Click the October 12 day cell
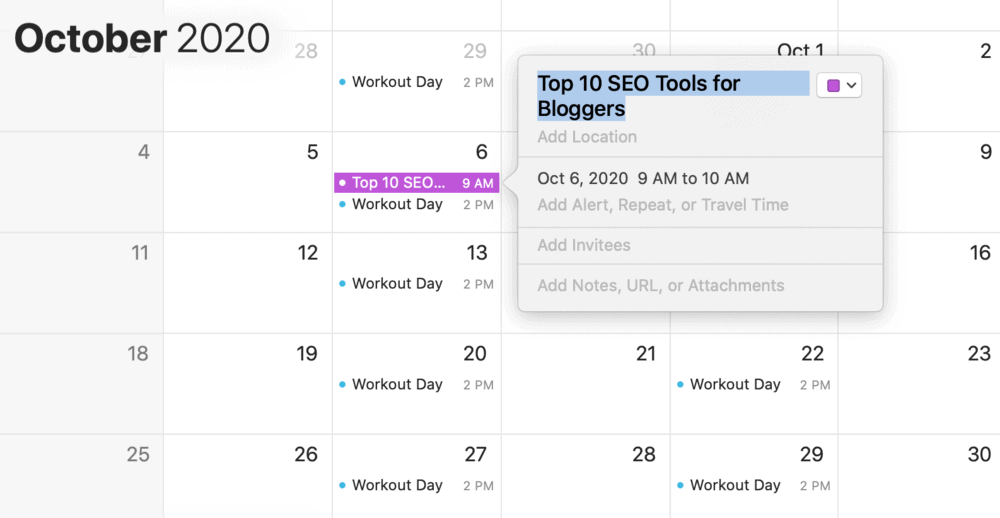 point(248,283)
